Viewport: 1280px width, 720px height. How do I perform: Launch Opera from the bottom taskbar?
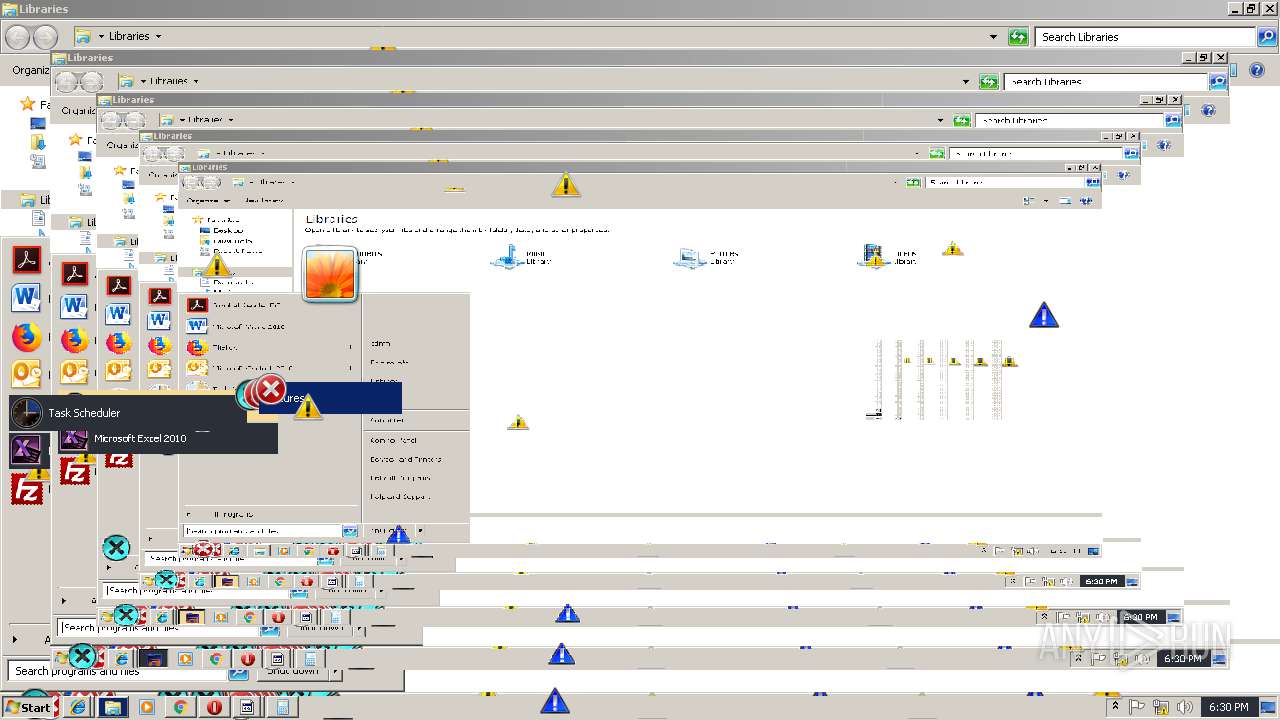(214, 707)
